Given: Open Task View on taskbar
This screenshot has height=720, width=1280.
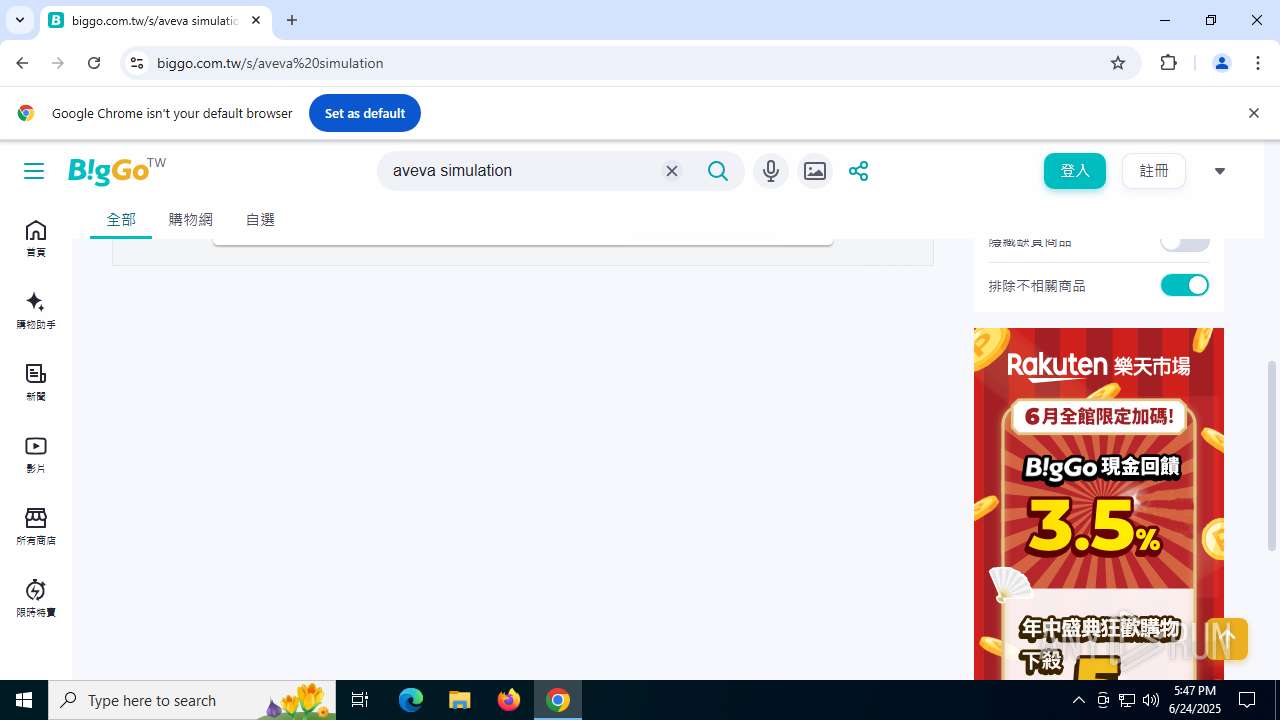Looking at the screenshot, I should tap(360, 700).
